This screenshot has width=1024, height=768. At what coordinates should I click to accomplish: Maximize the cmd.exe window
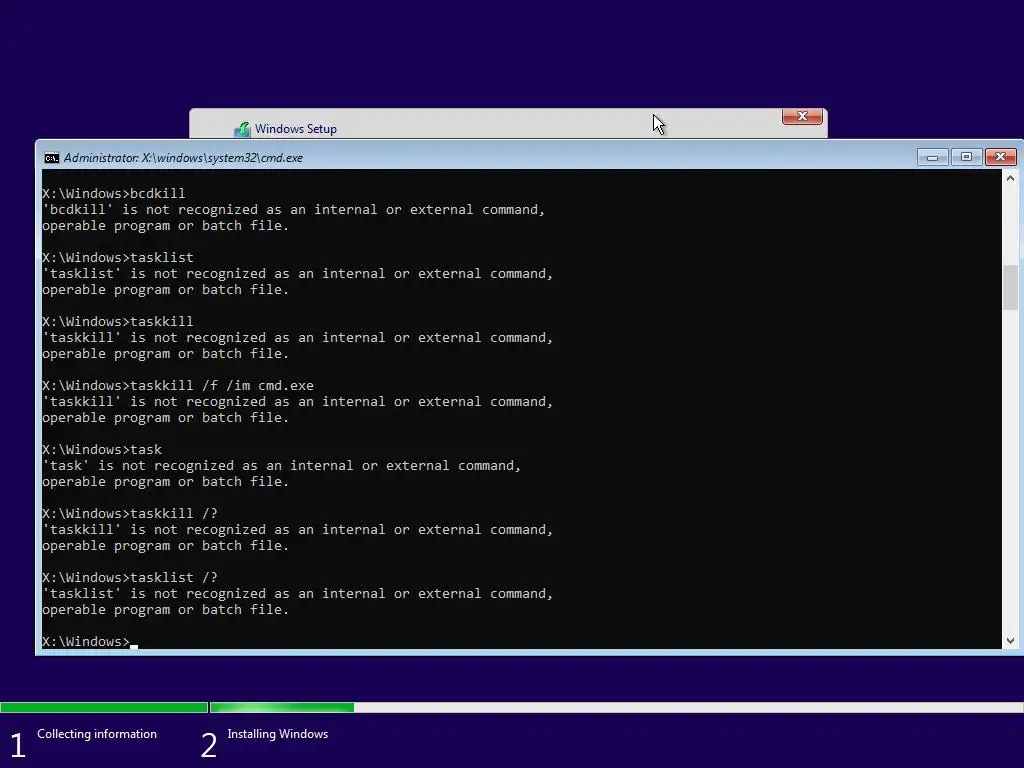coord(967,157)
